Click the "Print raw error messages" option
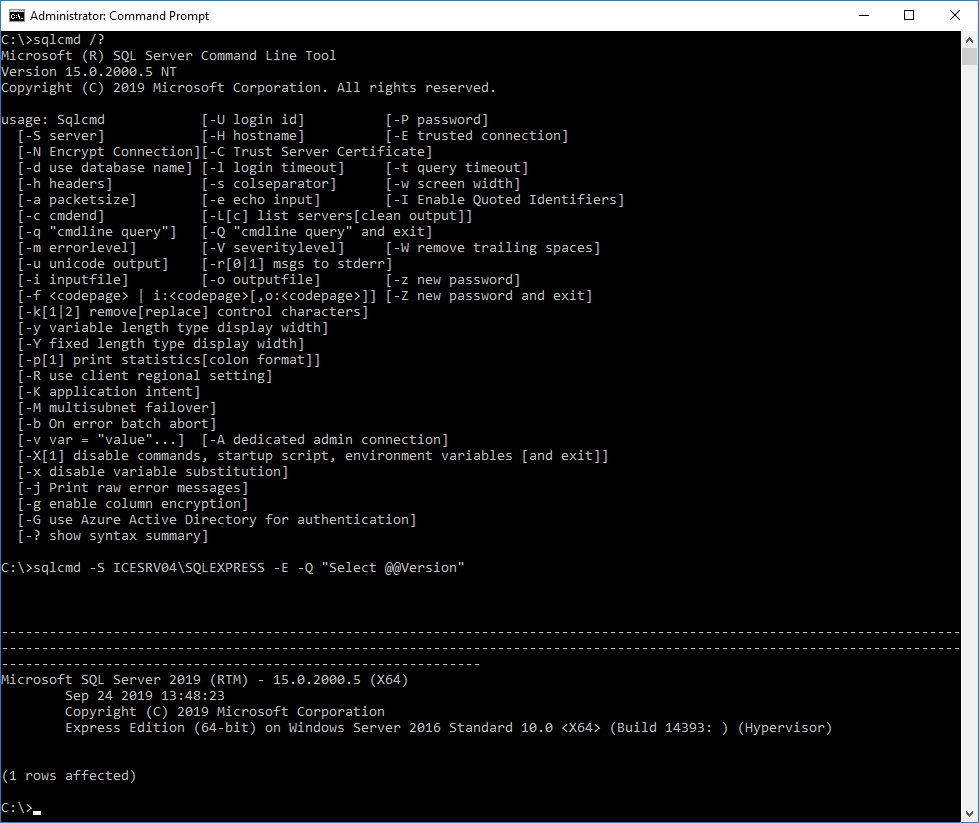The image size is (979, 823). [x=133, y=488]
